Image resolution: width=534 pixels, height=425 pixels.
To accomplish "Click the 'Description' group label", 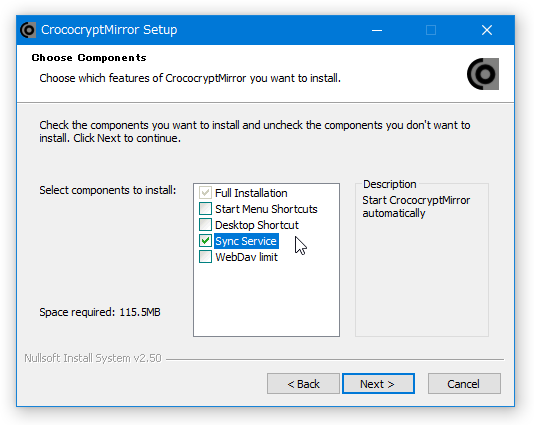I will [389, 184].
